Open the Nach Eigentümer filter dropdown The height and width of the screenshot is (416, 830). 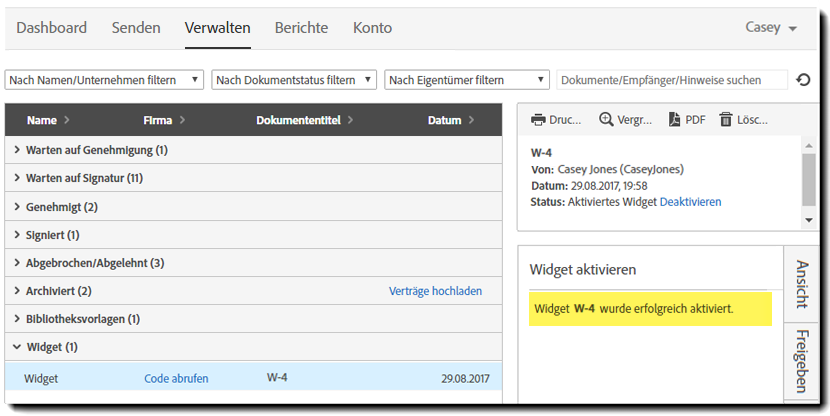(x=467, y=80)
